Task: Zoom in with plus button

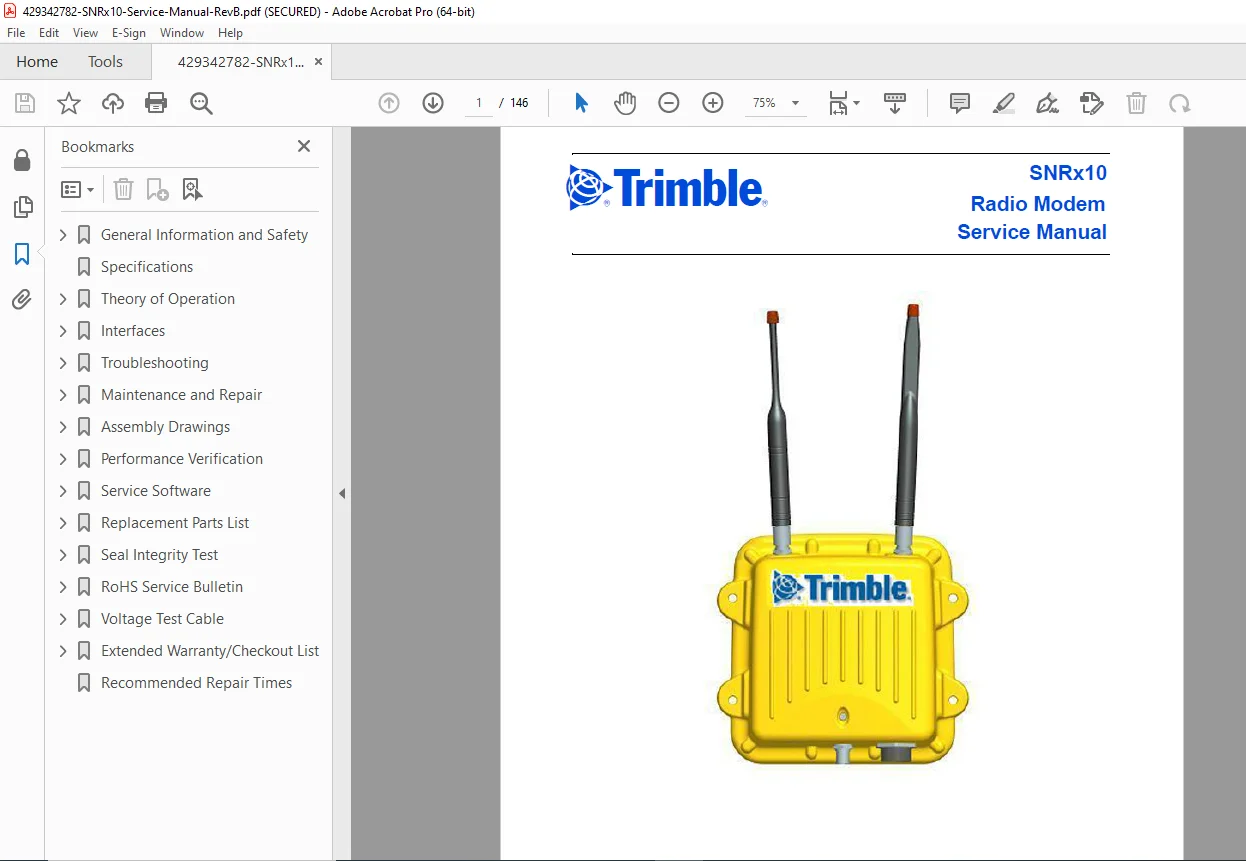Action: [713, 103]
